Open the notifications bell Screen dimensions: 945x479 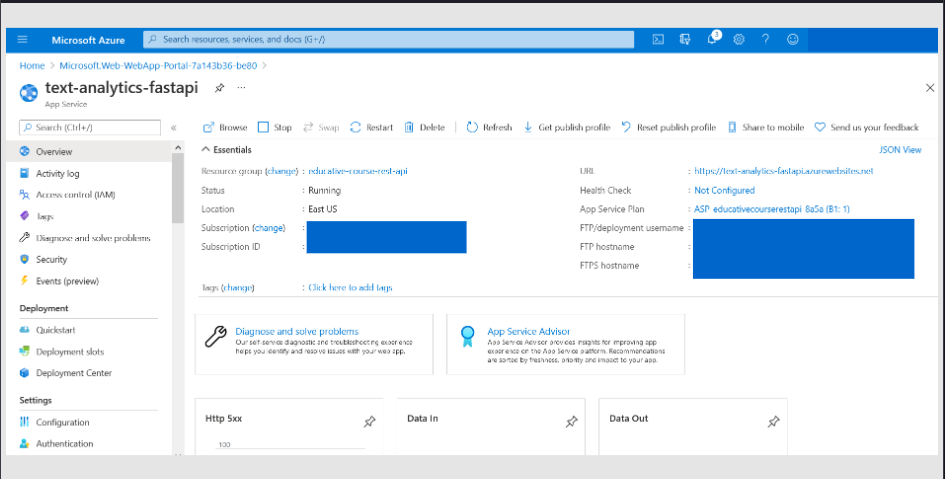click(712, 39)
